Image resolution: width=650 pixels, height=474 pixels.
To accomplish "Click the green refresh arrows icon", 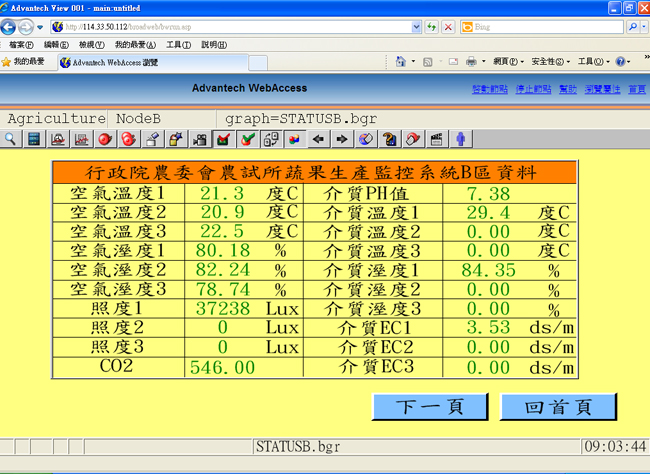I will pyautogui.click(x=432, y=27).
